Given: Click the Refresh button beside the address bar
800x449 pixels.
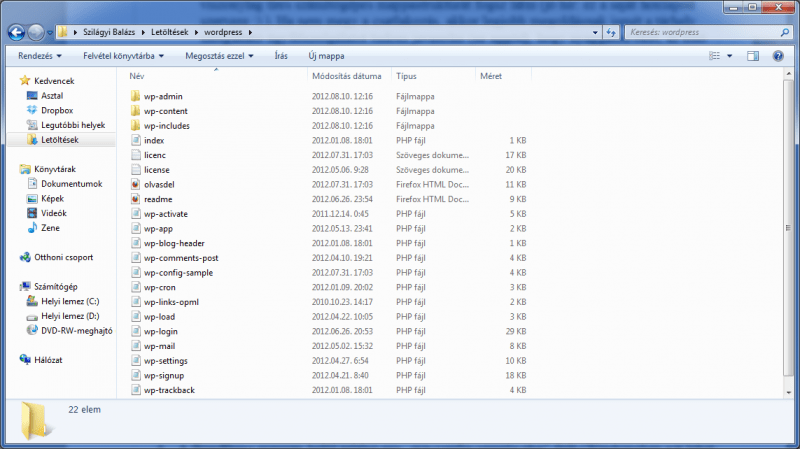Looking at the screenshot, I should pos(611,32).
